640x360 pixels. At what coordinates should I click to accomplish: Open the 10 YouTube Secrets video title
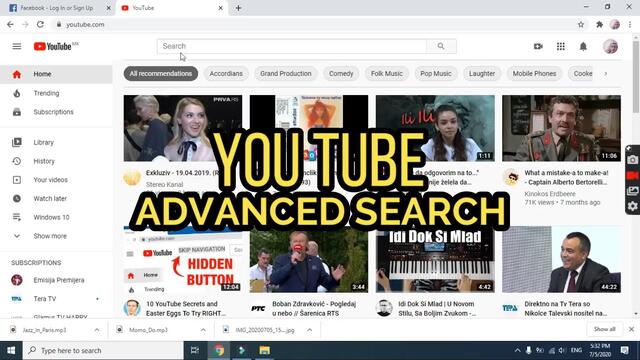pos(186,309)
